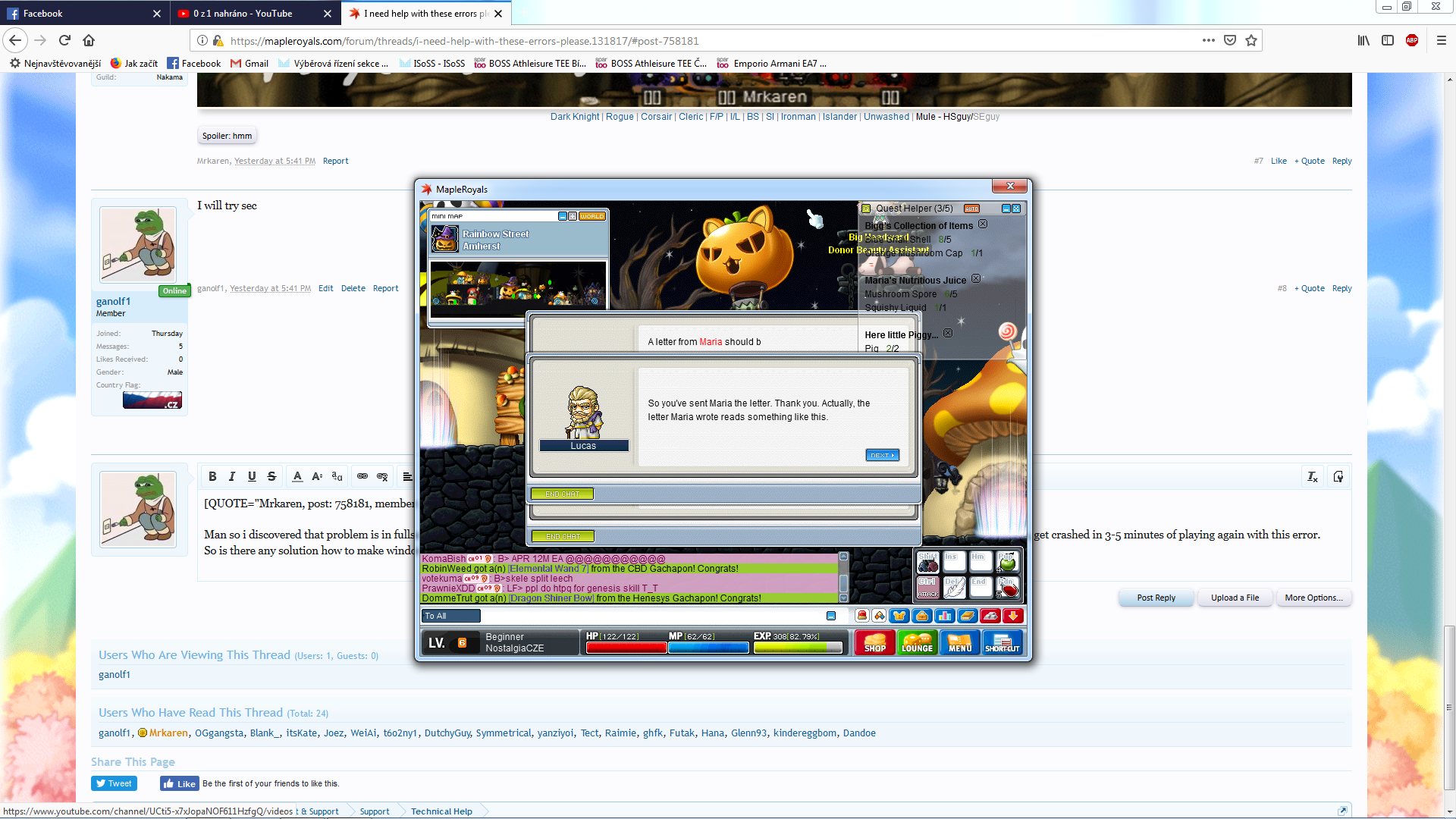Expand 'Spoiler: hmm' button
The image size is (1456, 819).
tap(227, 136)
